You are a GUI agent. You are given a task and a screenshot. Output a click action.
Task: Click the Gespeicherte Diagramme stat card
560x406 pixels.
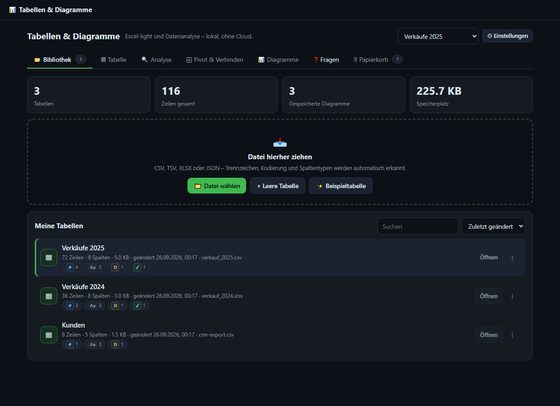pyautogui.click(x=344, y=95)
